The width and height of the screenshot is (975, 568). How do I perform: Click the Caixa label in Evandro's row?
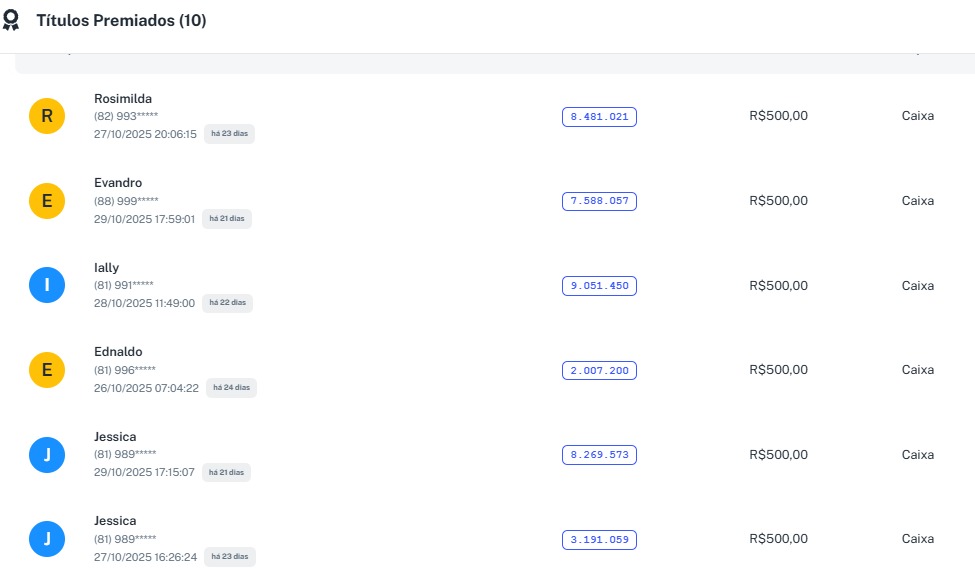coord(917,201)
